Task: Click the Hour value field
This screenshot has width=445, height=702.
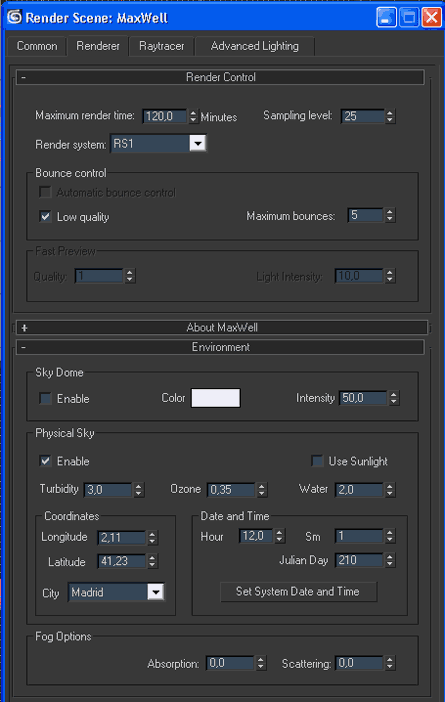Action: 256,536
